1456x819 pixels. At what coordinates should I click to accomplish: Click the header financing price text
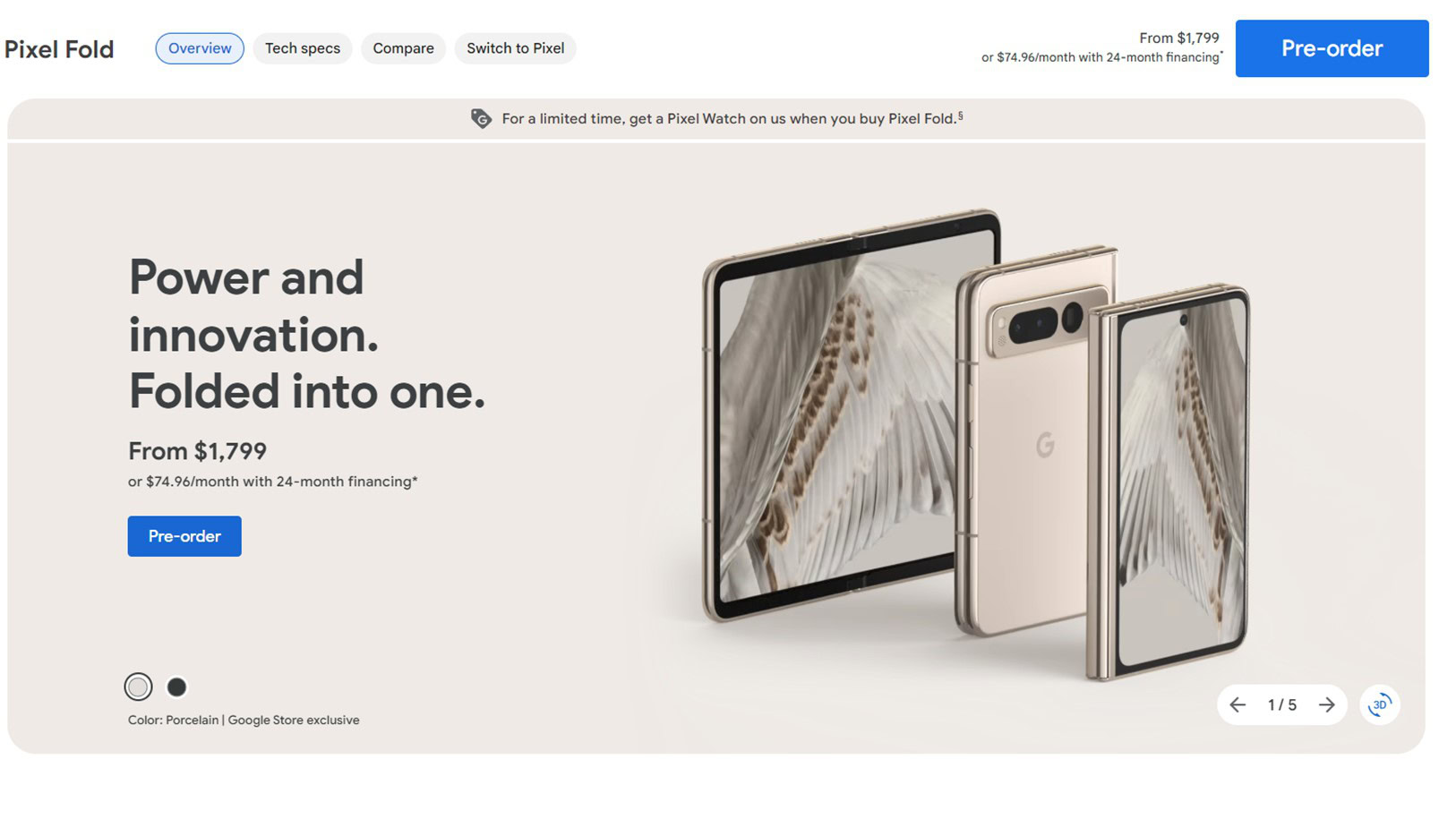pos(1101,57)
